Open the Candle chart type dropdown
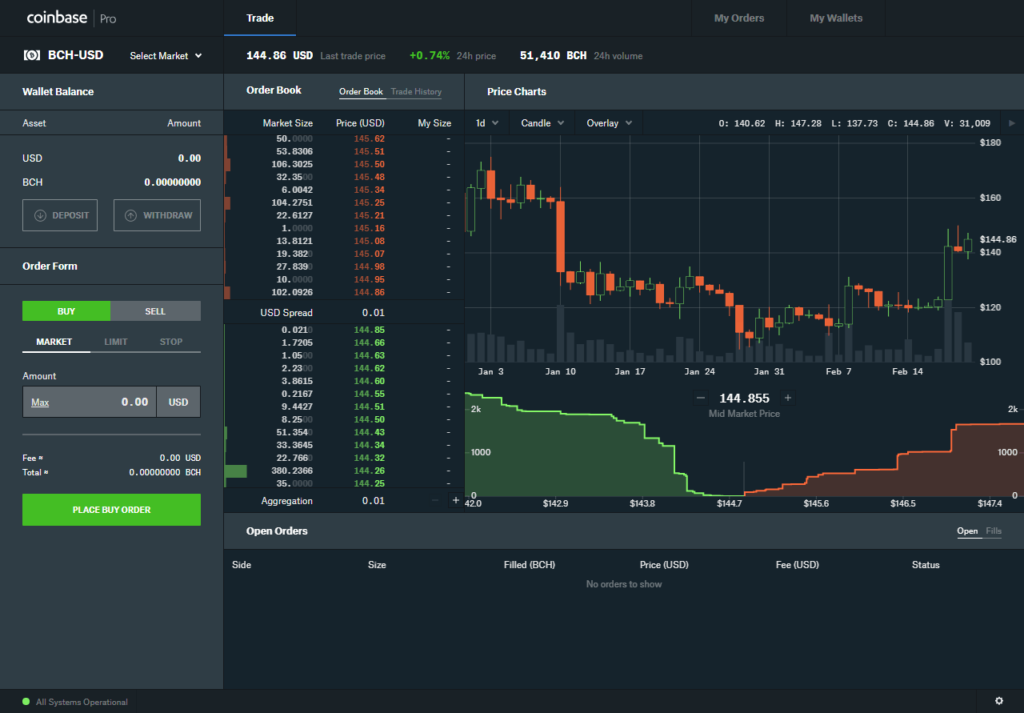 542,123
